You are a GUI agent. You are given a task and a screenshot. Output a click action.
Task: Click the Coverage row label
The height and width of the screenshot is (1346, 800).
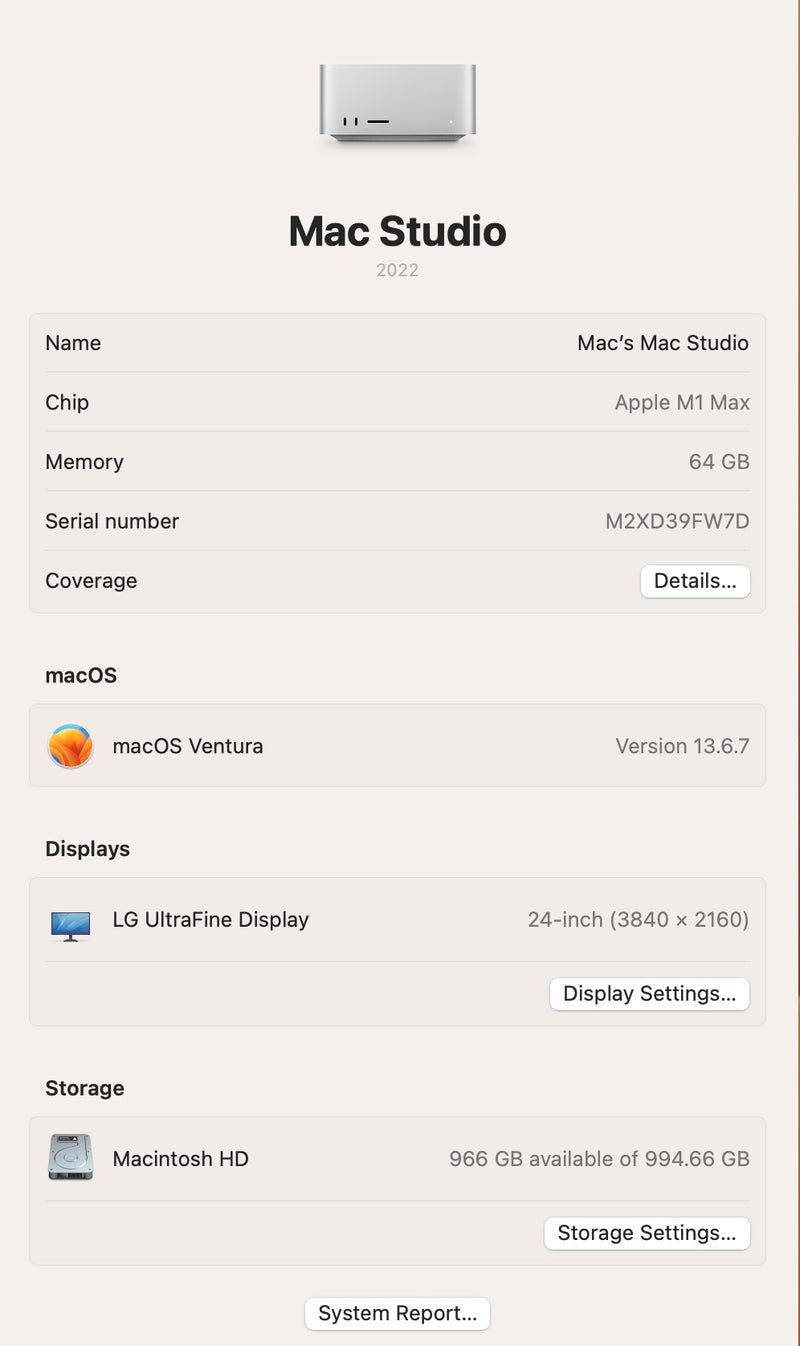coord(91,581)
